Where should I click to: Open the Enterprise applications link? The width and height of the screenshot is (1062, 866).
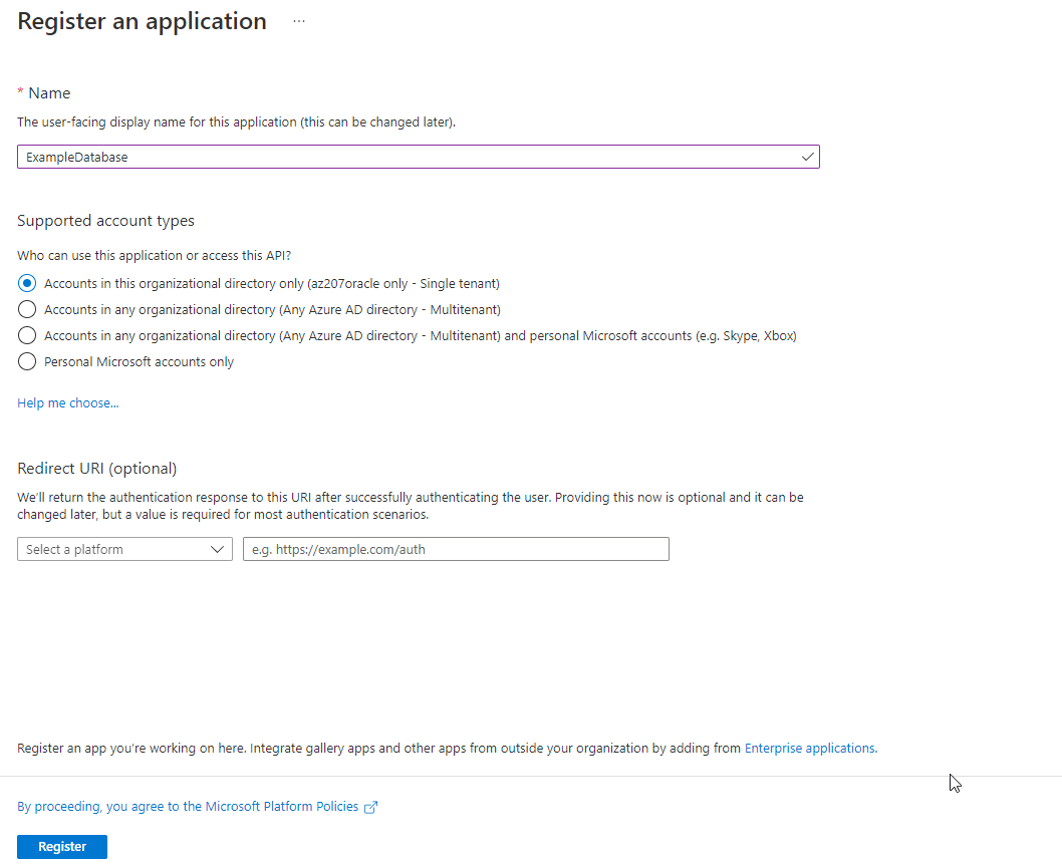(x=809, y=747)
